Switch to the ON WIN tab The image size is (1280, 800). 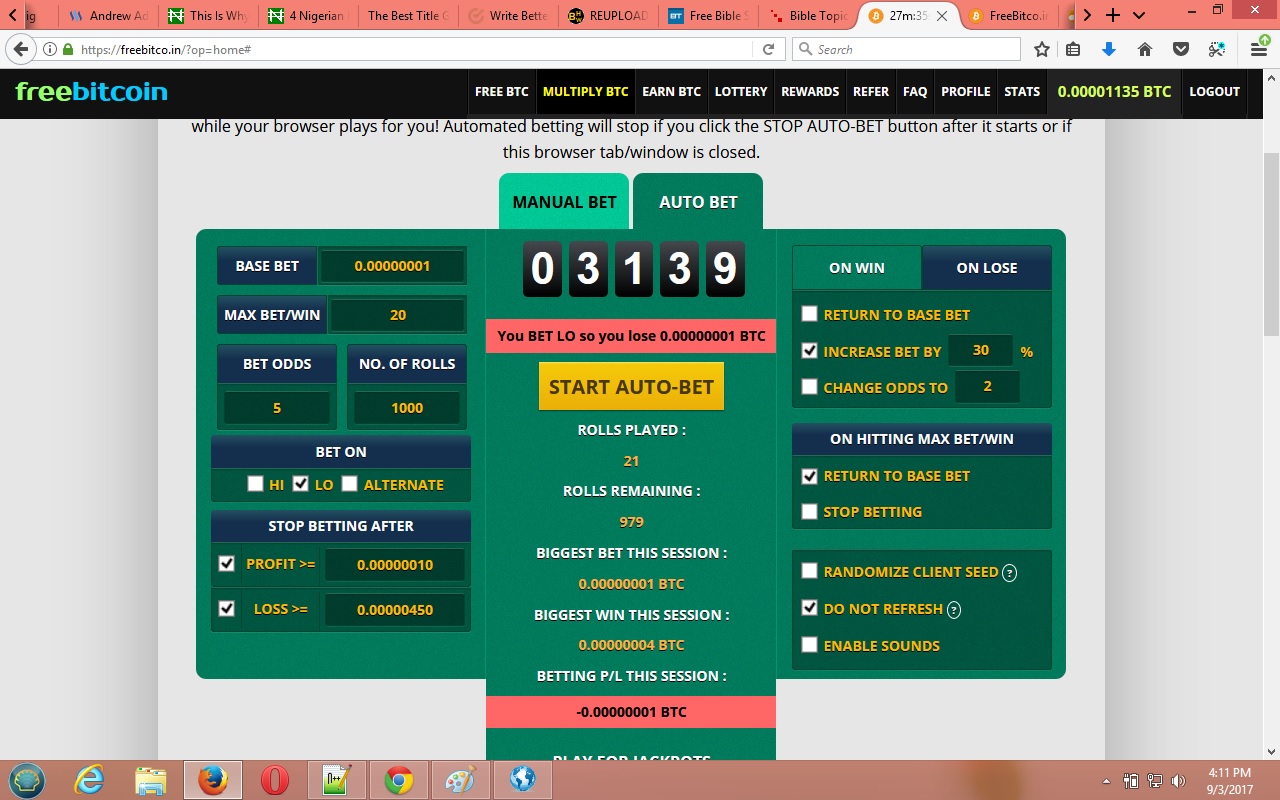[857, 268]
